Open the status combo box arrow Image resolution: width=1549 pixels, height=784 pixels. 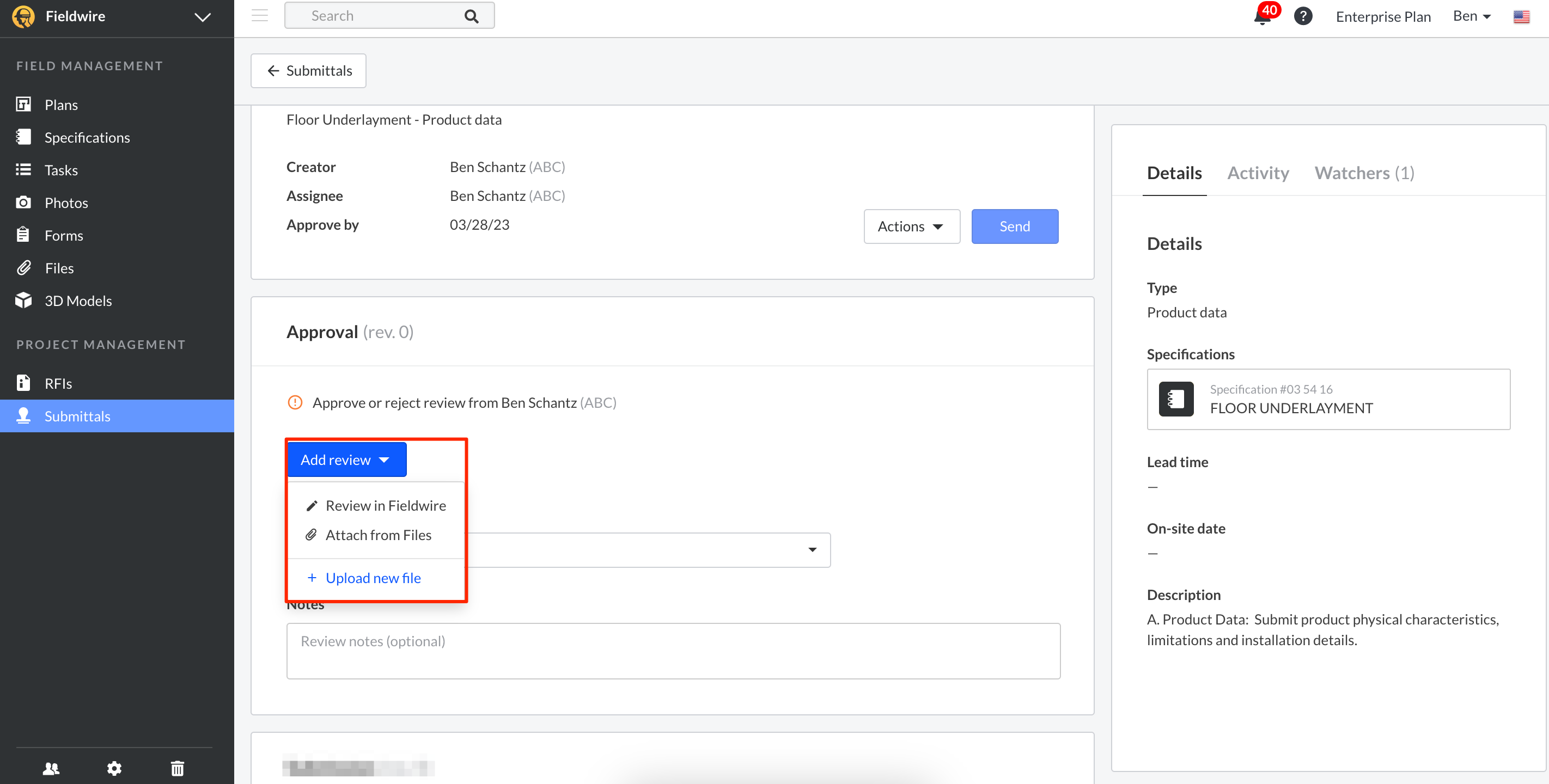click(x=813, y=549)
